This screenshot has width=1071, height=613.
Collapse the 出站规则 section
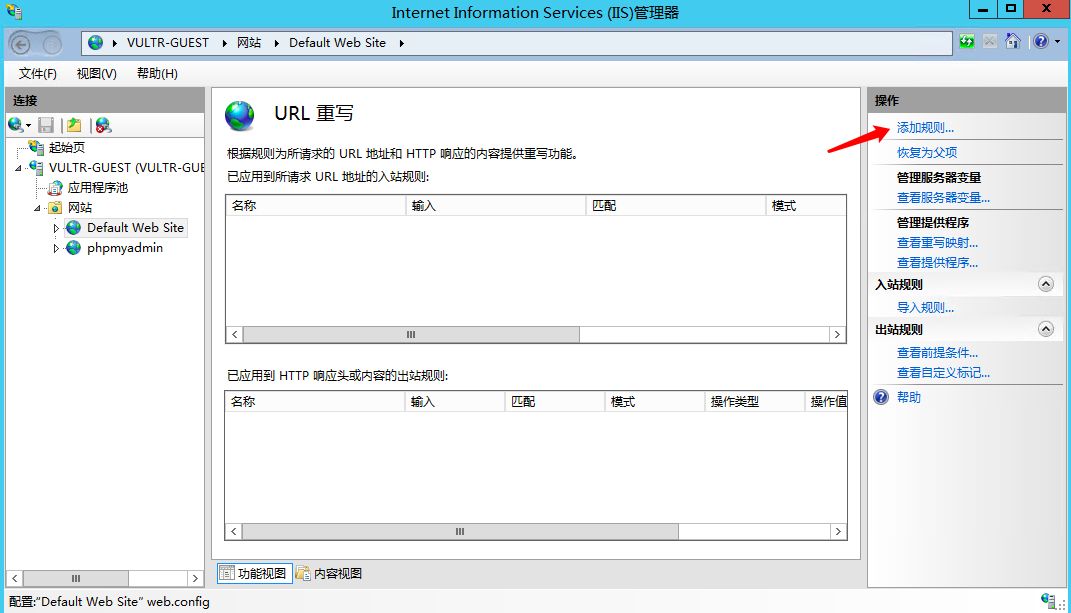[x=1046, y=329]
